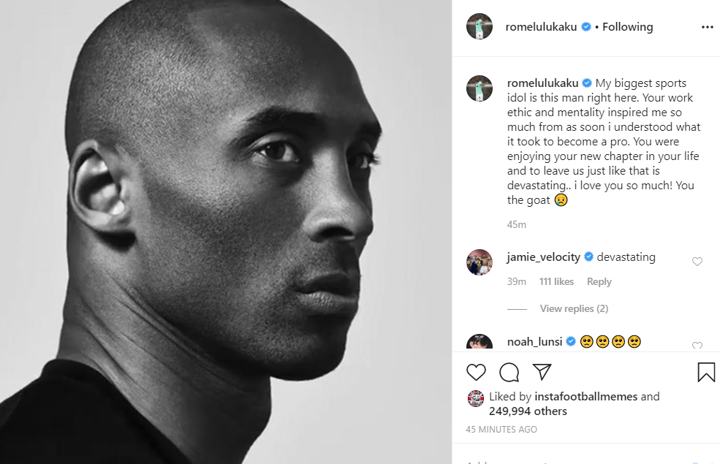720x464 pixels.
Task: Expand View replies (2) under jamie_velocity
Action: 574,309
